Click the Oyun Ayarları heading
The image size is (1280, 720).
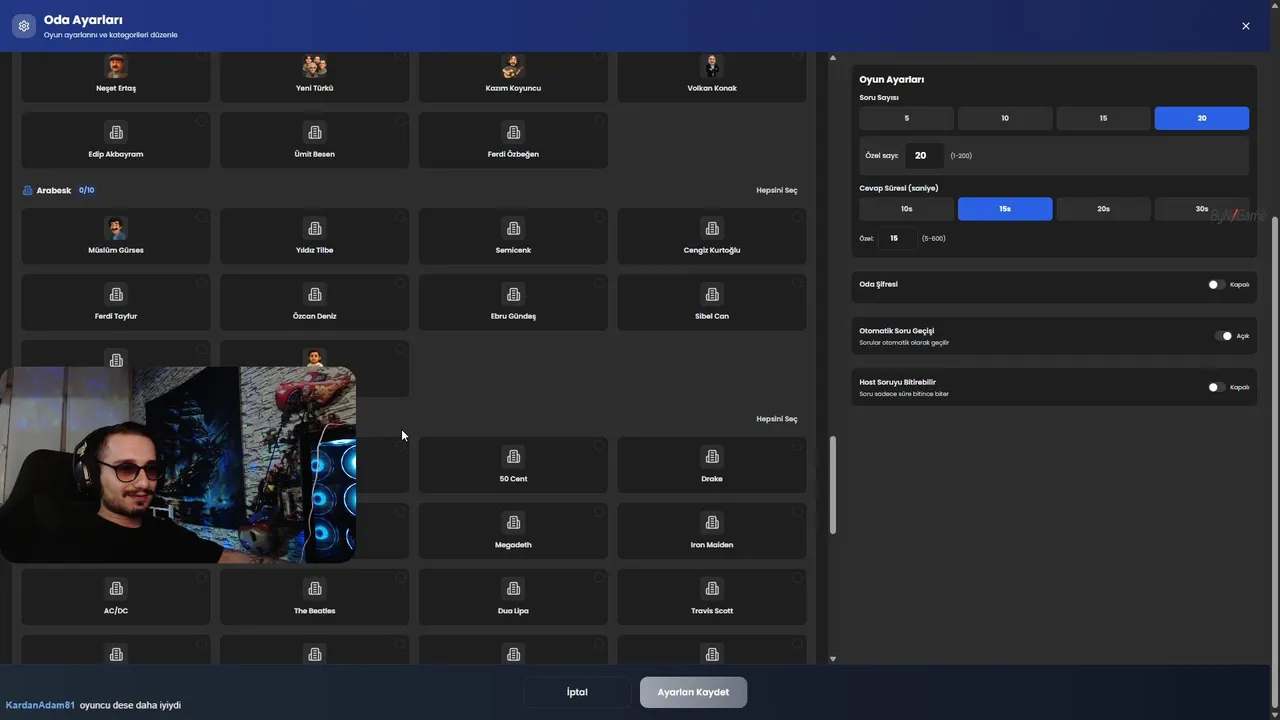892,79
